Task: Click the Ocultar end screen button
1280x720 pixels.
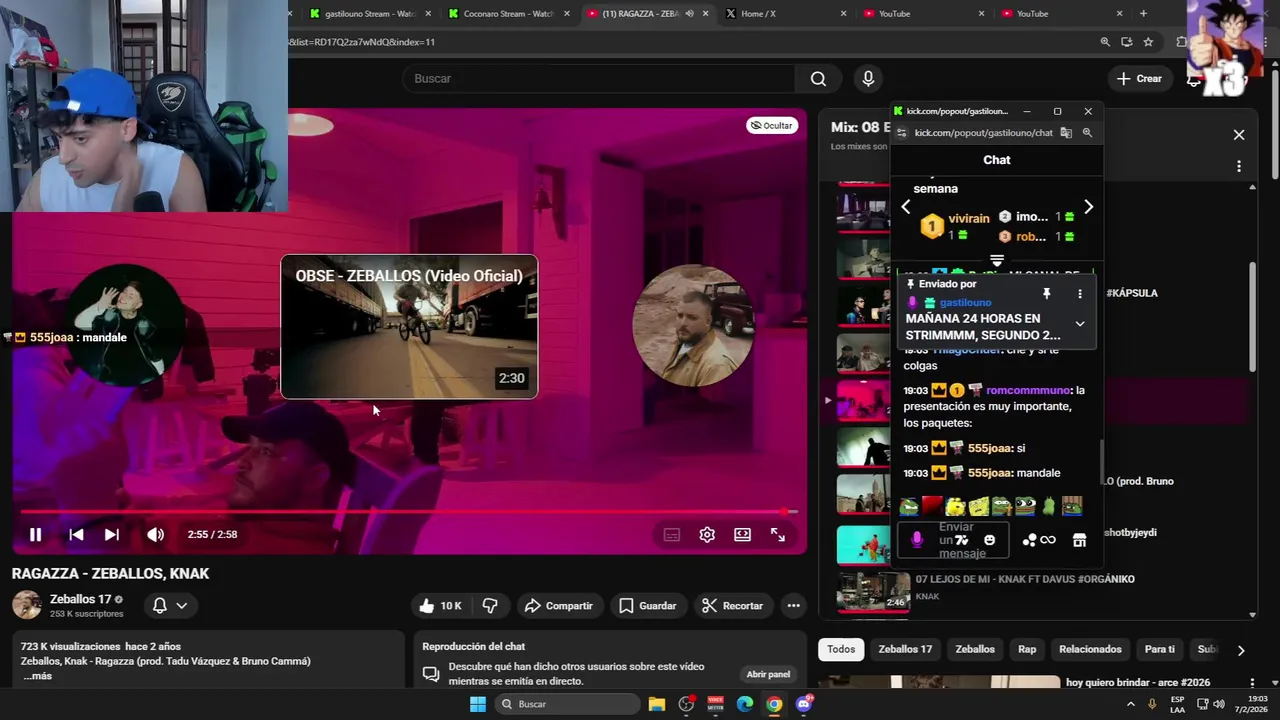Action: coord(771,125)
